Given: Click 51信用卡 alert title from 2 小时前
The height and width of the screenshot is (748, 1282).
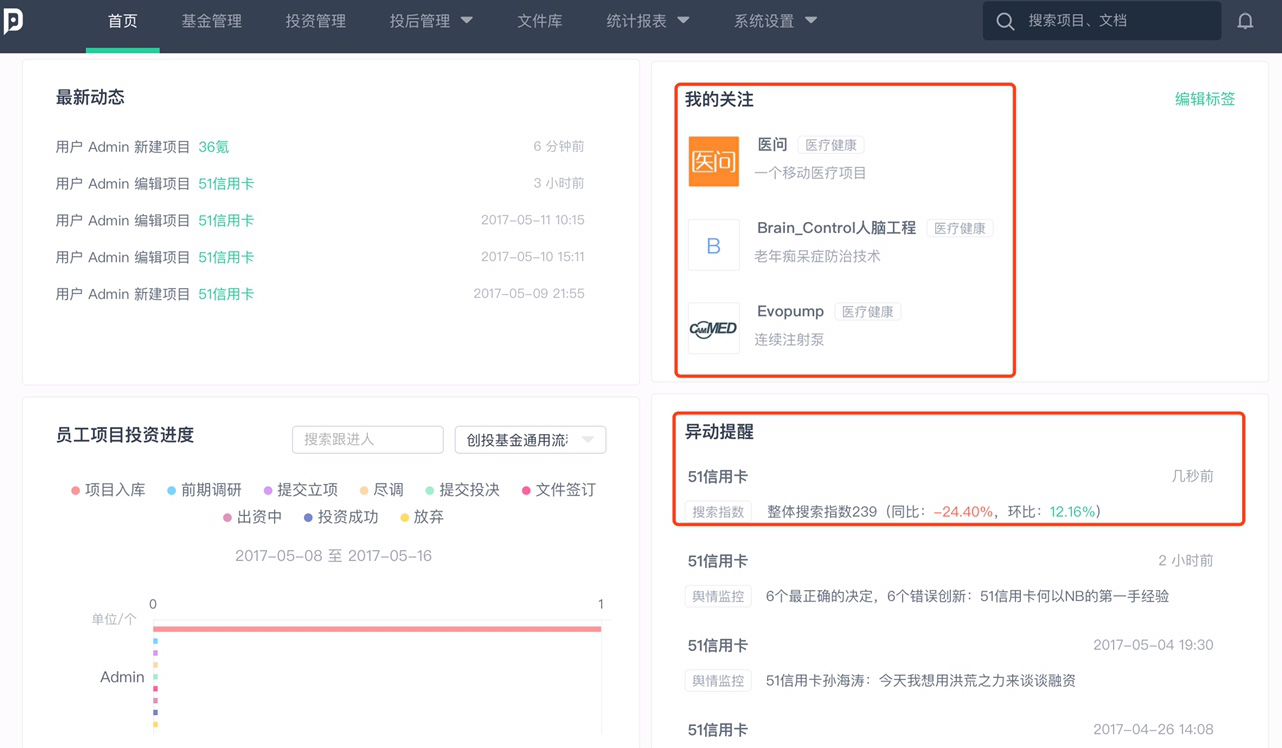Looking at the screenshot, I should 717,561.
